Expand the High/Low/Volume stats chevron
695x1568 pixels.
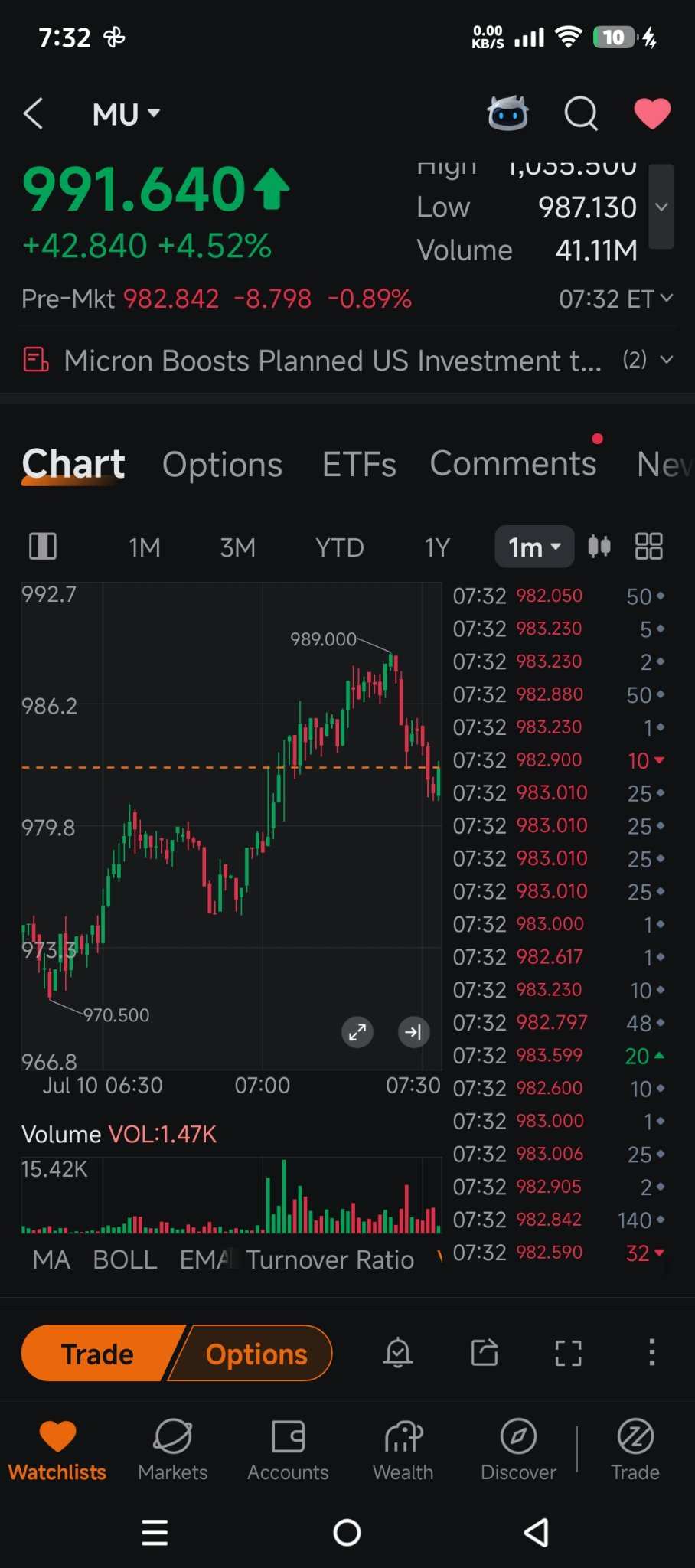pyautogui.click(x=661, y=207)
